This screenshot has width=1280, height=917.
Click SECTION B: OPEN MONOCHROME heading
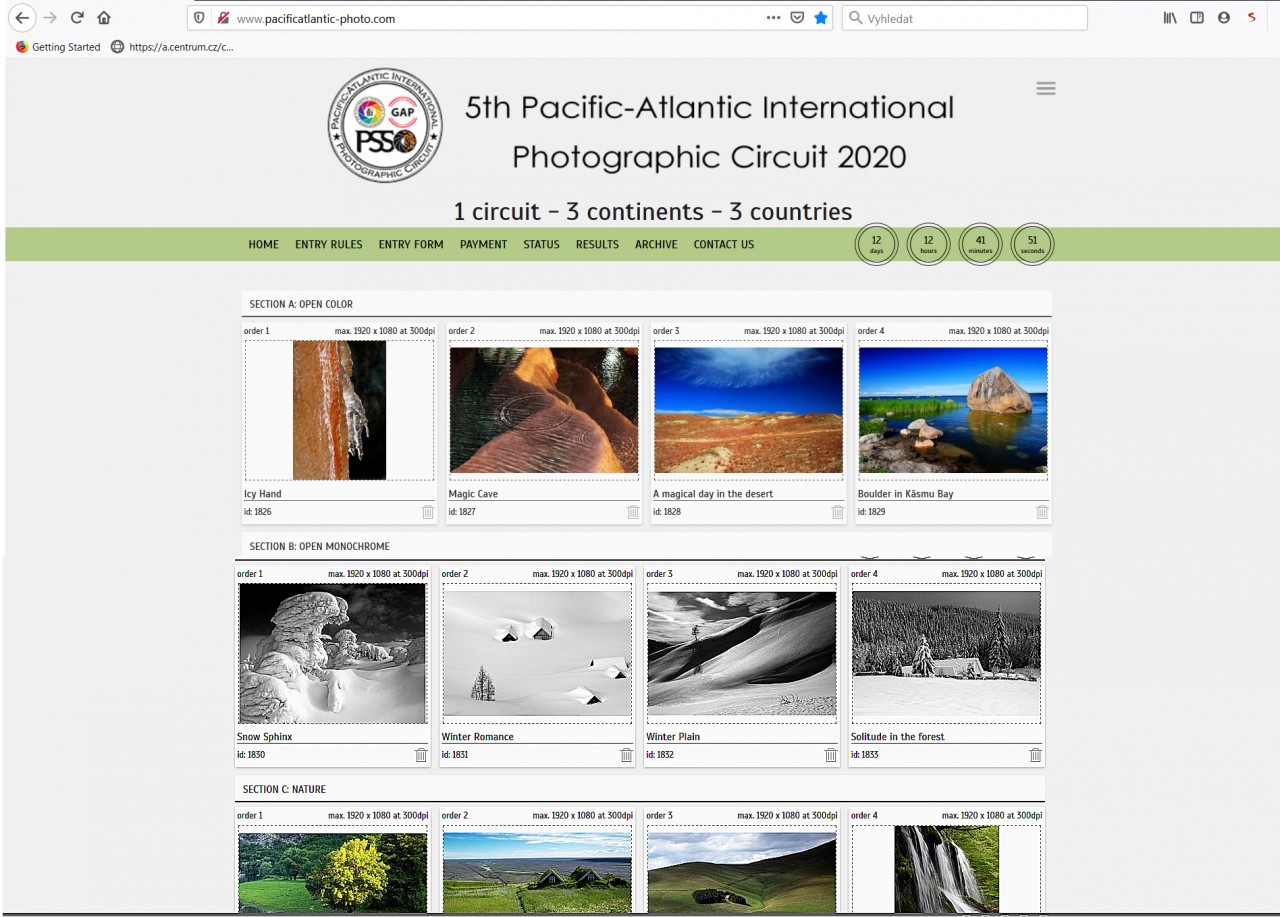[x=320, y=547]
